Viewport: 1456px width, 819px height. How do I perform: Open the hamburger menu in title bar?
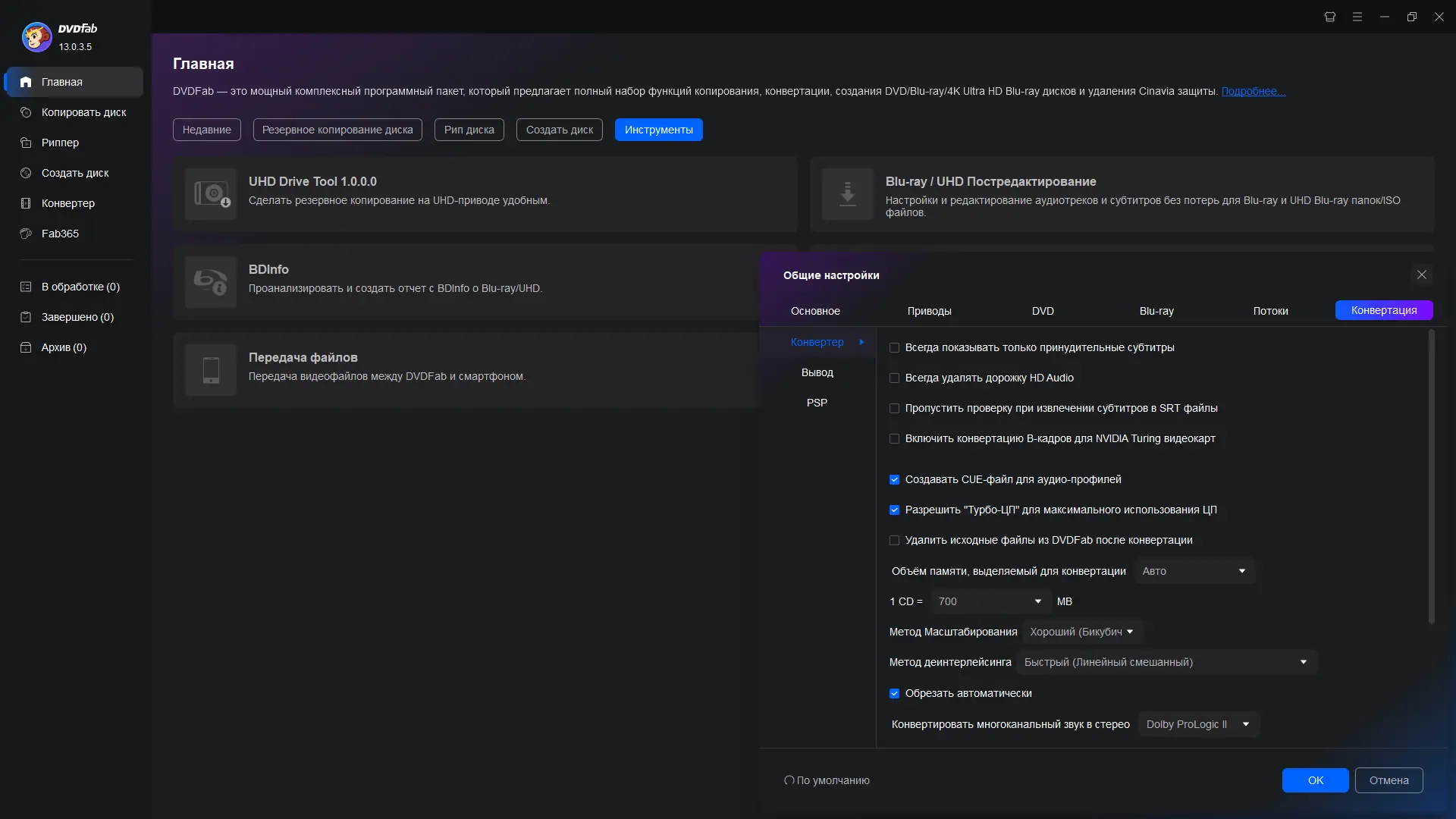pyautogui.click(x=1357, y=17)
